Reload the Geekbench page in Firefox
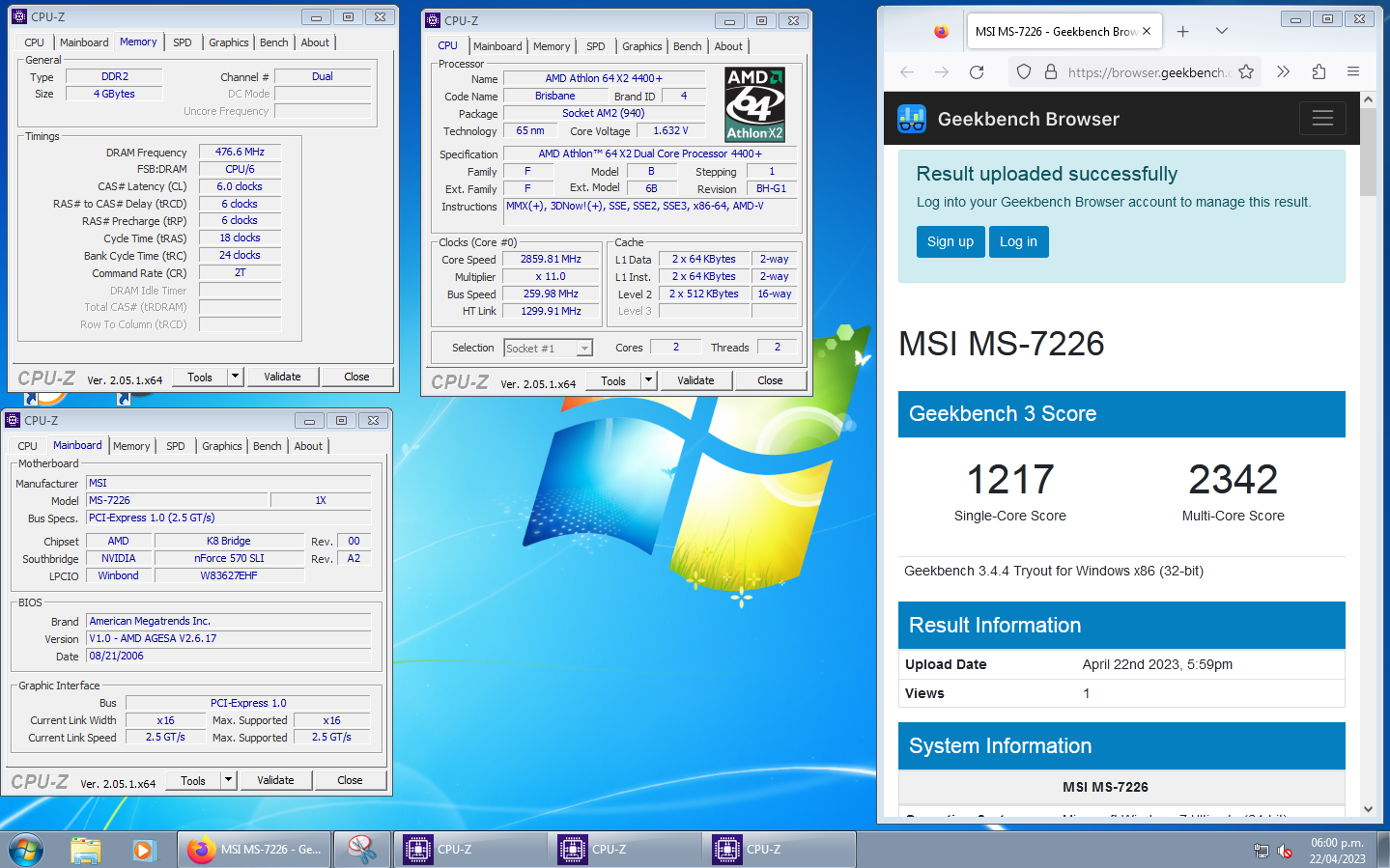This screenshot has height=868, width=1390. tap(977, 71)
